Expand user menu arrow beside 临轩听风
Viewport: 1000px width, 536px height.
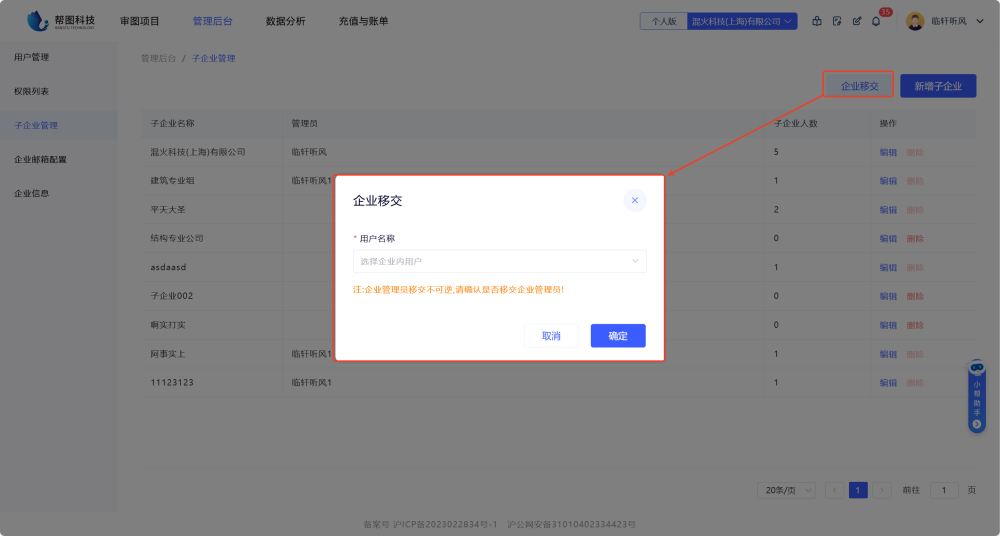coord(979,21)
